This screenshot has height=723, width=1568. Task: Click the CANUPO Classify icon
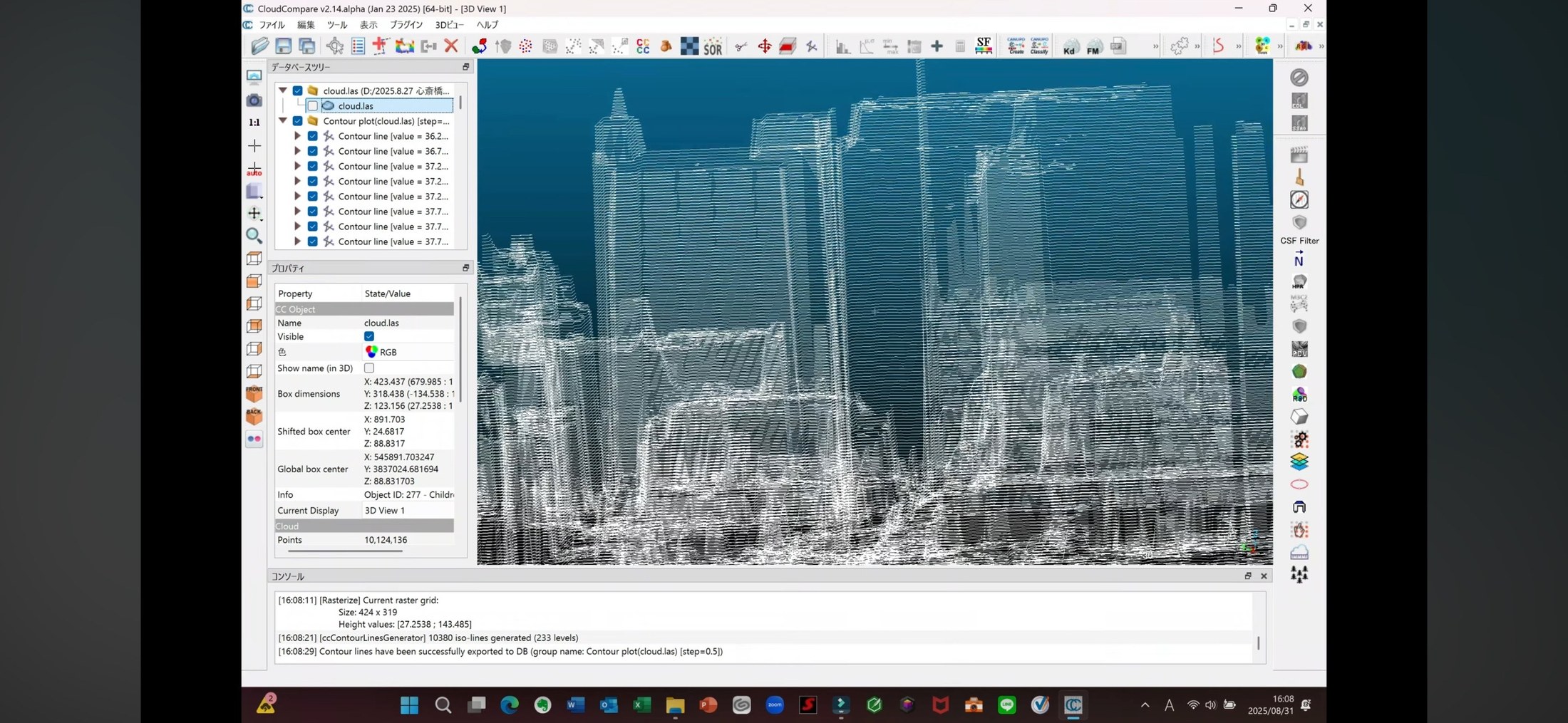1039,46
